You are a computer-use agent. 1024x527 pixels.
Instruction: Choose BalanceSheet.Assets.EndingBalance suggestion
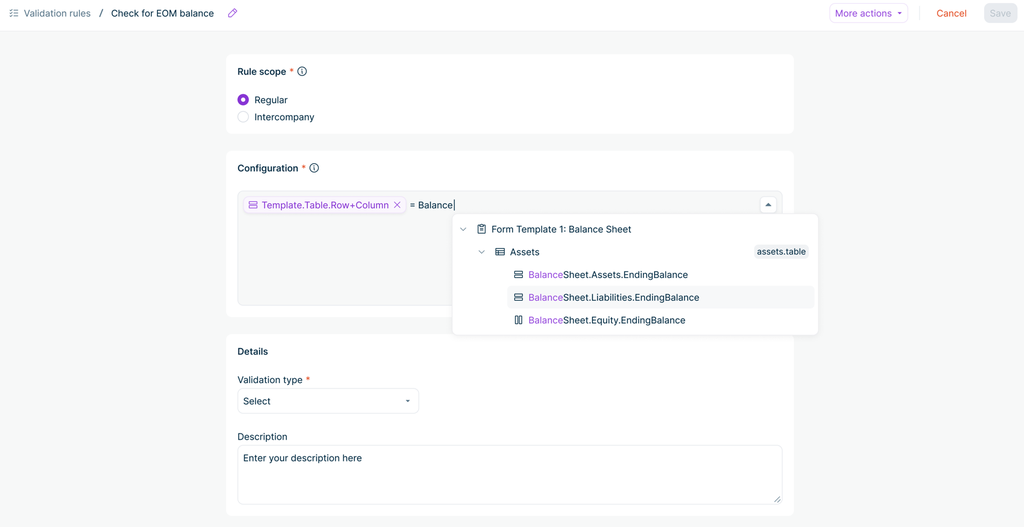(607, 275)
